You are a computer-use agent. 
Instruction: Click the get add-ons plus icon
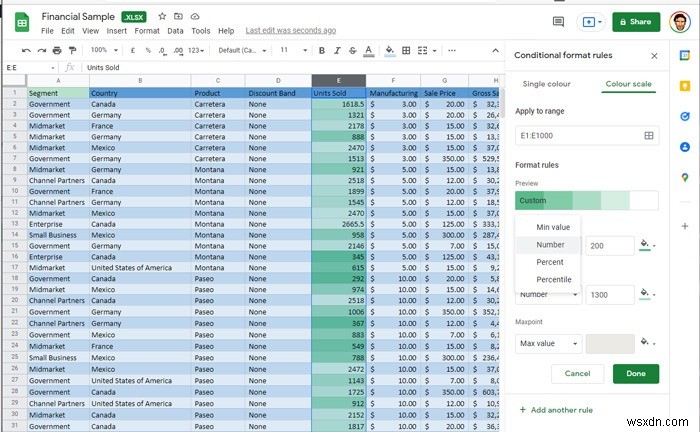point(685,226)
